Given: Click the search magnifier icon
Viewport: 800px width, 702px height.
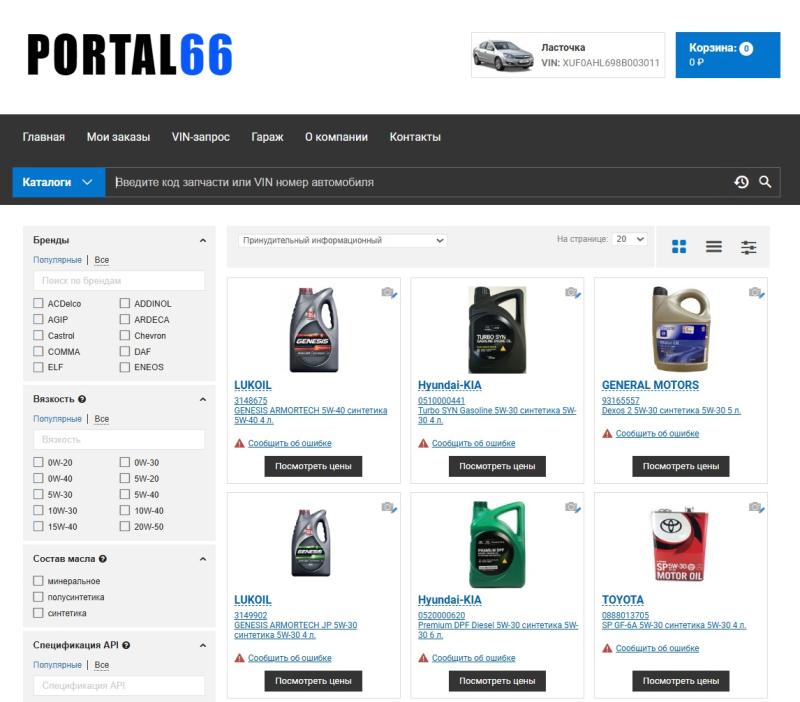Looking at the screenshot, I should pos(765,182).
